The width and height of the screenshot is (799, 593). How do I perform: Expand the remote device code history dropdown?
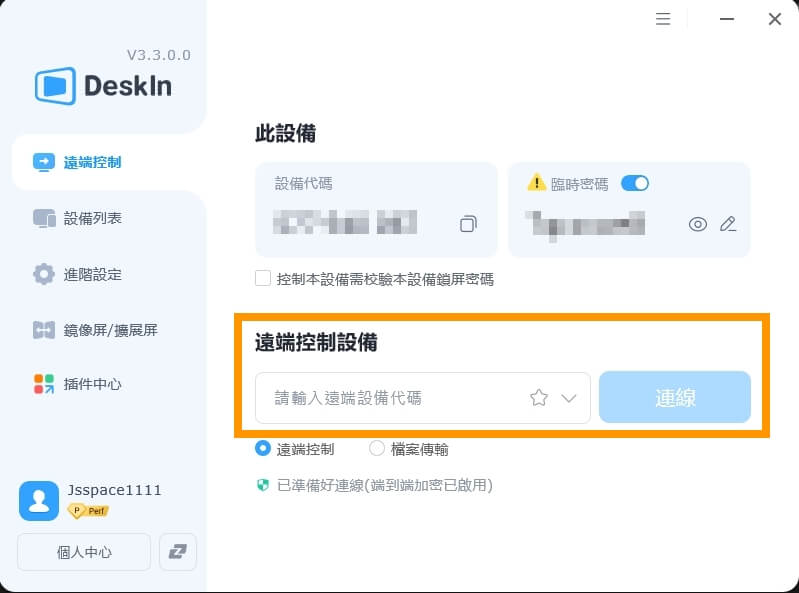[x=569, y=398]
